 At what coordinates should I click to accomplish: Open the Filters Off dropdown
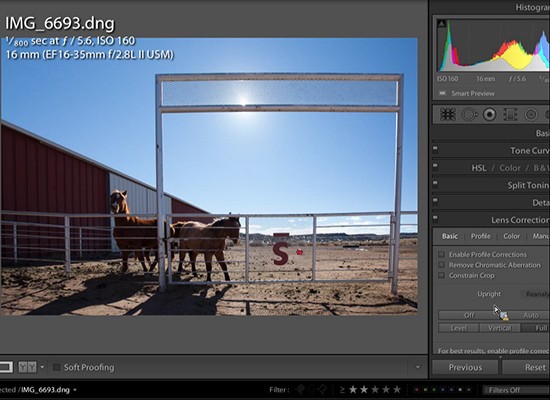point(516,390)
